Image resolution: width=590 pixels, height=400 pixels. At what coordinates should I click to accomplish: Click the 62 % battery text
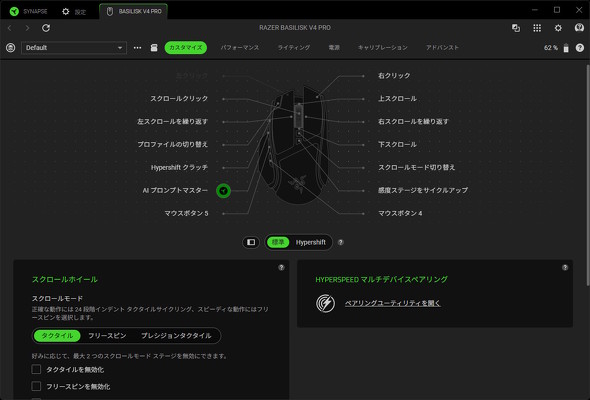click(x=551, y=48)
